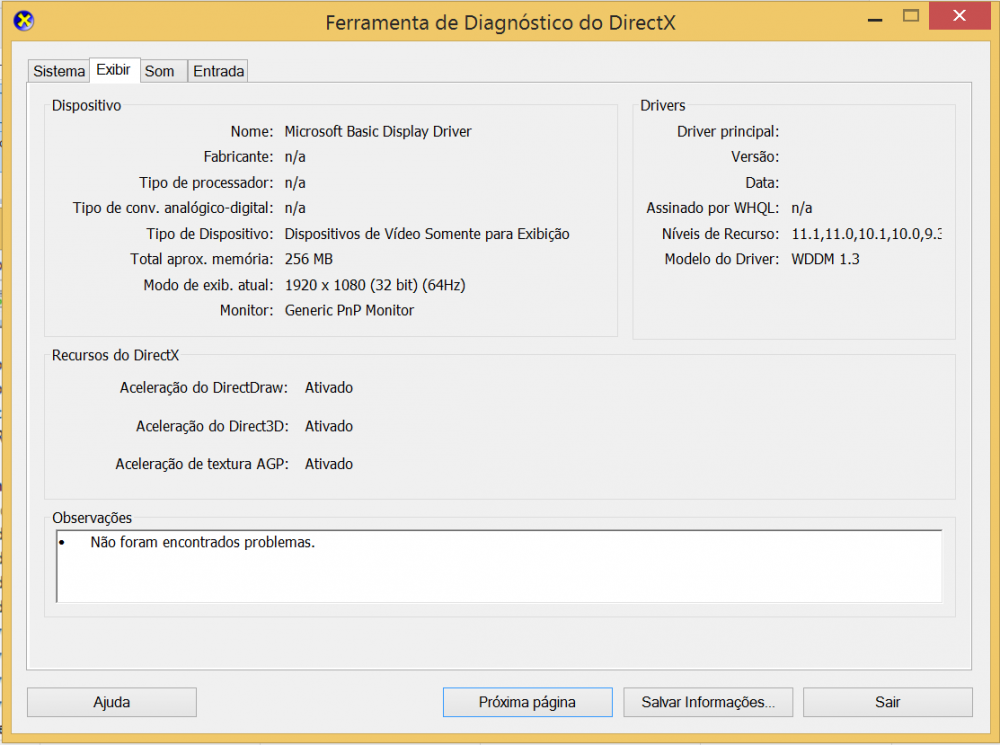Click 'Dispositivos de Vídeo Somente para Exibição'
This screenshot has width=1000, height=745.
pyautogui.click(x=427, y=233)
